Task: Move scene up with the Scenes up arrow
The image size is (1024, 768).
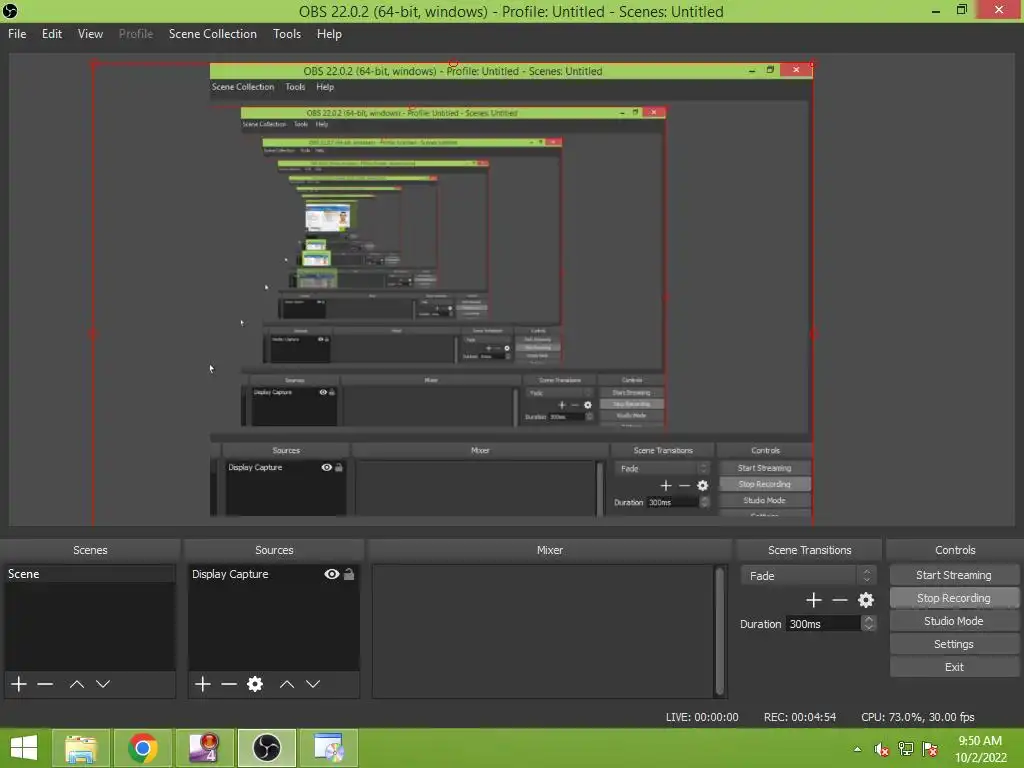Action: point(76,684)
